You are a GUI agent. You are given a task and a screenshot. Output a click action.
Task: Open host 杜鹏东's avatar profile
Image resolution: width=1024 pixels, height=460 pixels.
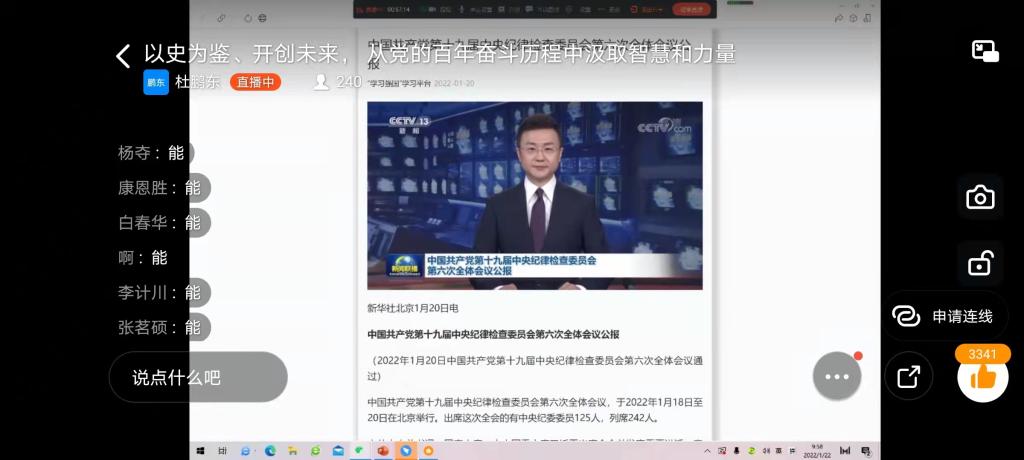[x=156, y=82]
